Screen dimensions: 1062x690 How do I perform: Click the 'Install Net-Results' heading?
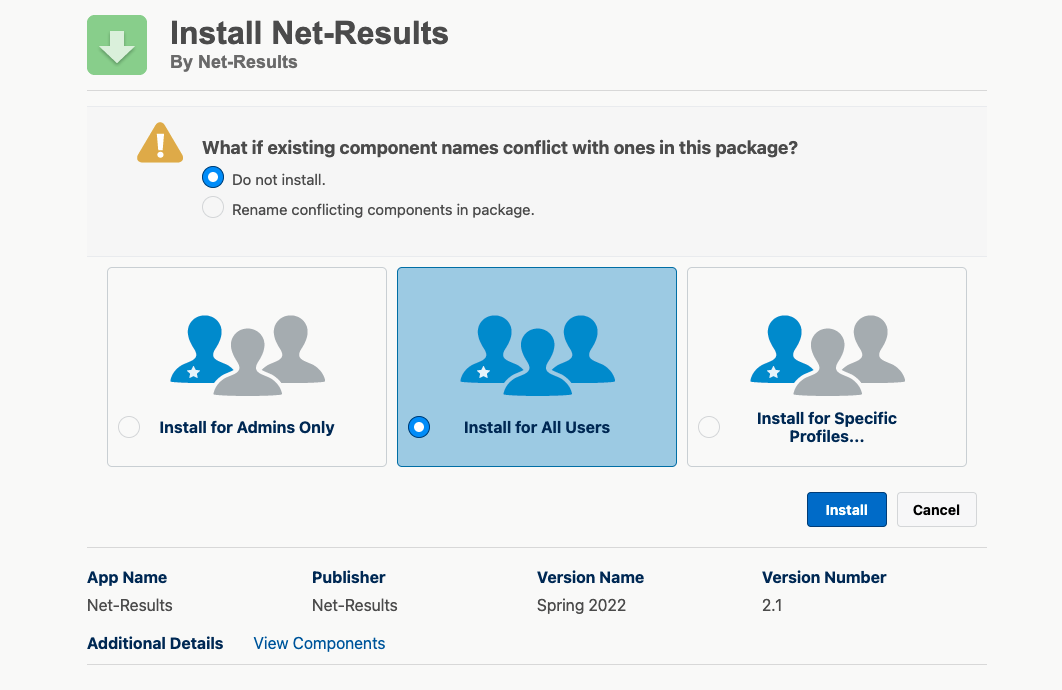point(309,33)
